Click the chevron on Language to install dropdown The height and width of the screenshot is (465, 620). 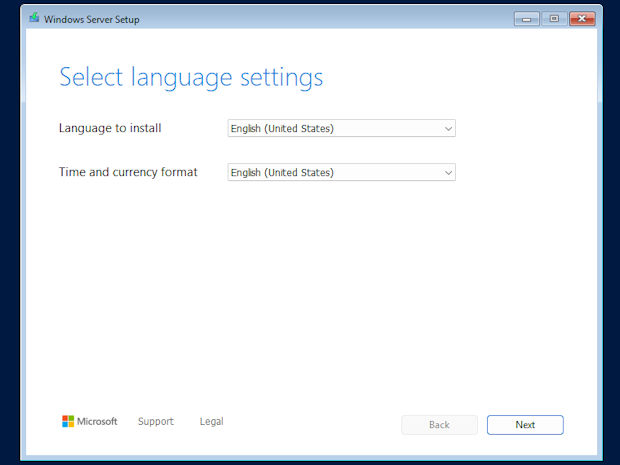(x=448, y=128)
